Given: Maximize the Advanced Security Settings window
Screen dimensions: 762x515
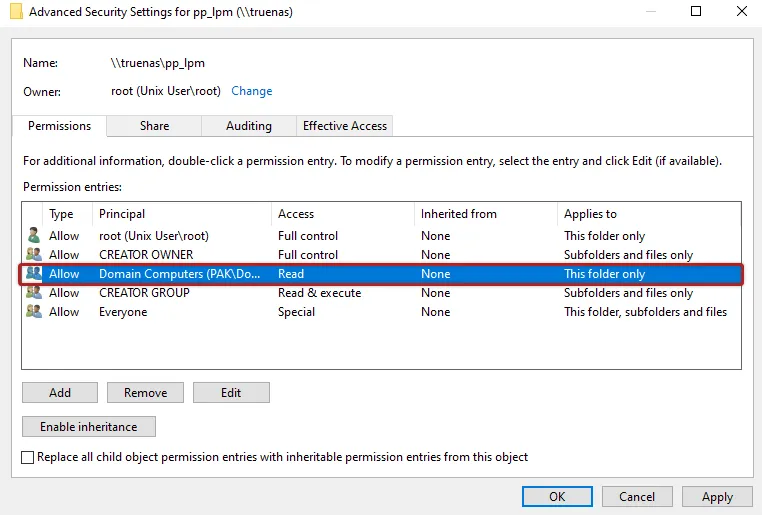Looking at the screenshot, I should click(696, 12).
